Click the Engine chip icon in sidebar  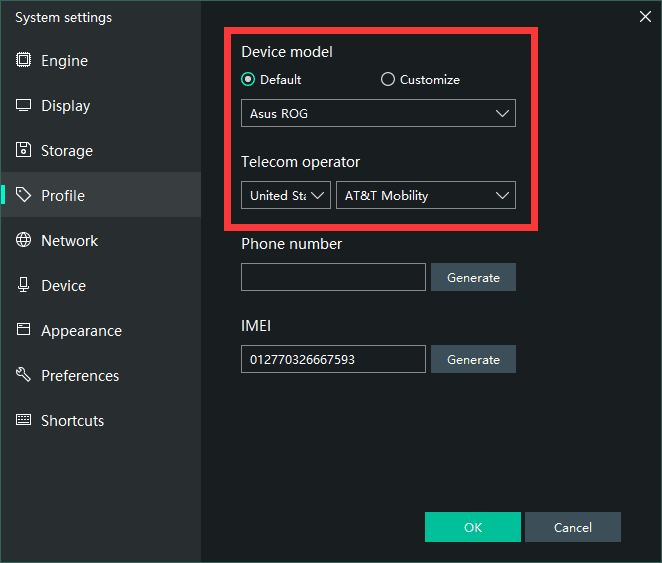pyautogui.click(x=23, y=61)
